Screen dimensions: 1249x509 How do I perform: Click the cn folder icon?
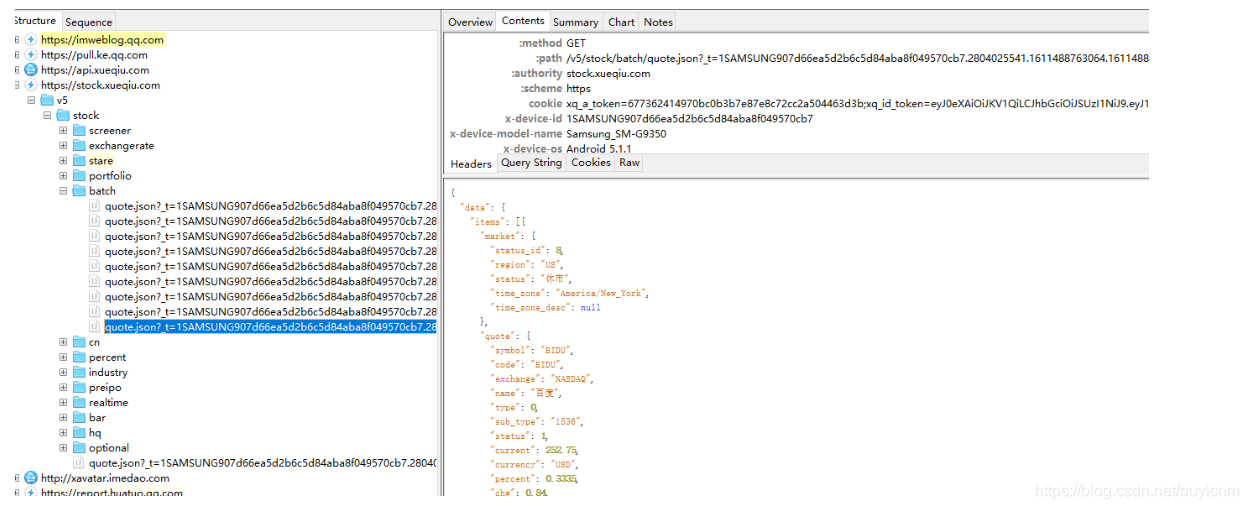[79, 342]
